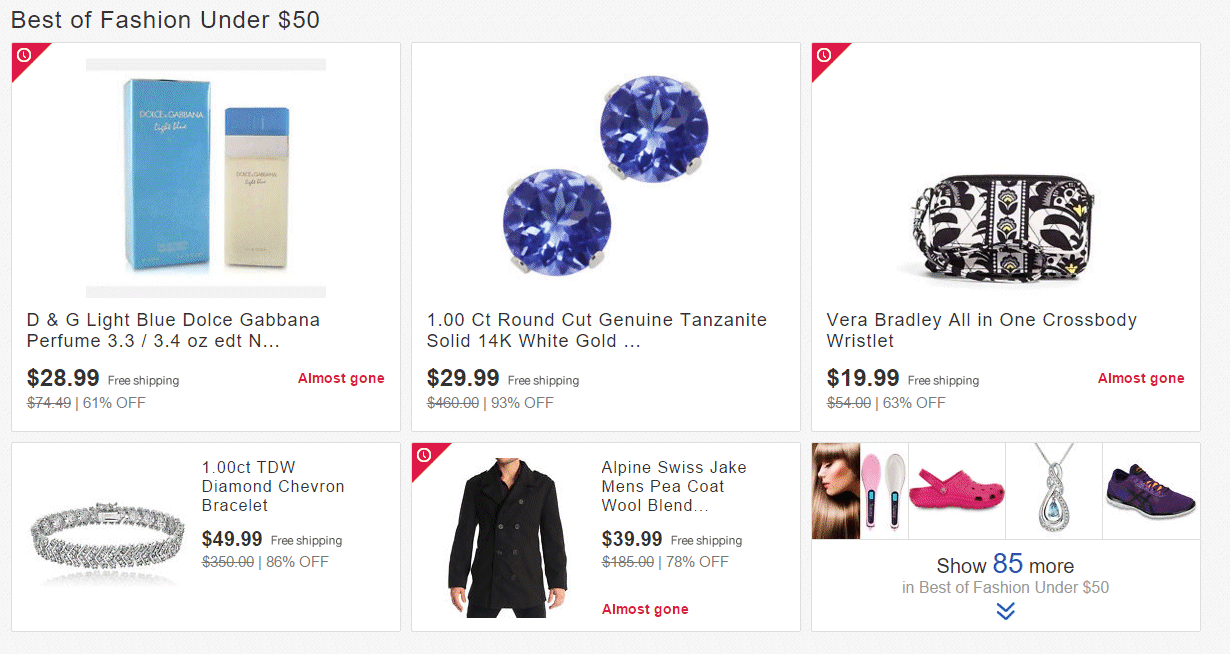Open 1.00 Ct Round Cut Tanzanite title link
This screenshot has height=654, width=1230.
(596, 330)
